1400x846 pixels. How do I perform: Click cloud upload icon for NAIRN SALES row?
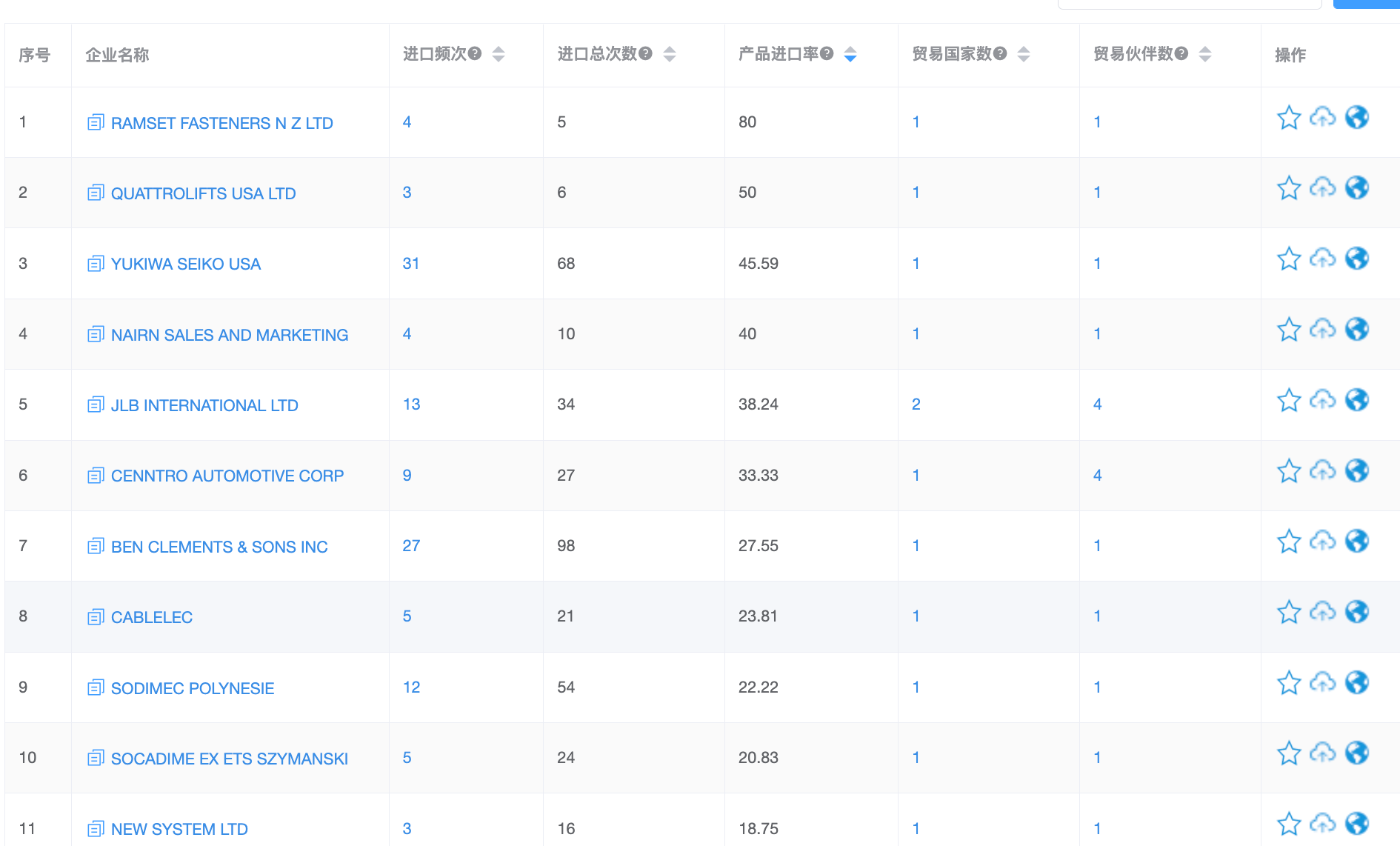(x=1323, y=329)
